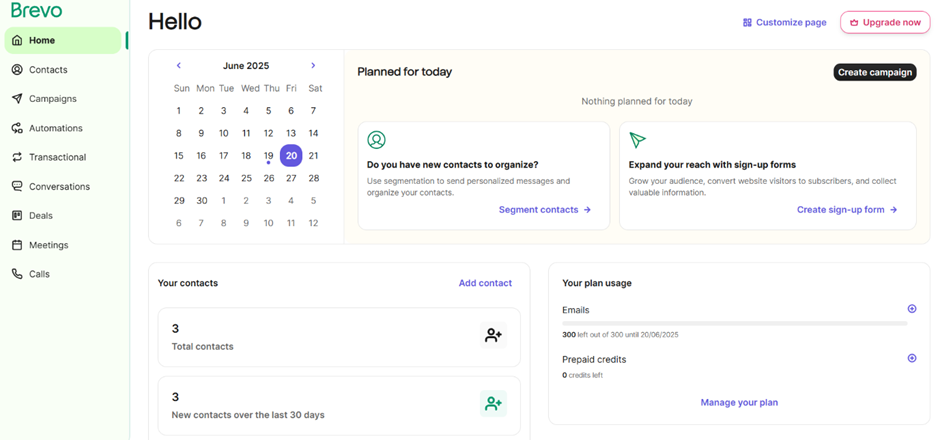This screenshot has height=440, width=940.
Task: Advance calendar to next month
Action: [313, 66]
